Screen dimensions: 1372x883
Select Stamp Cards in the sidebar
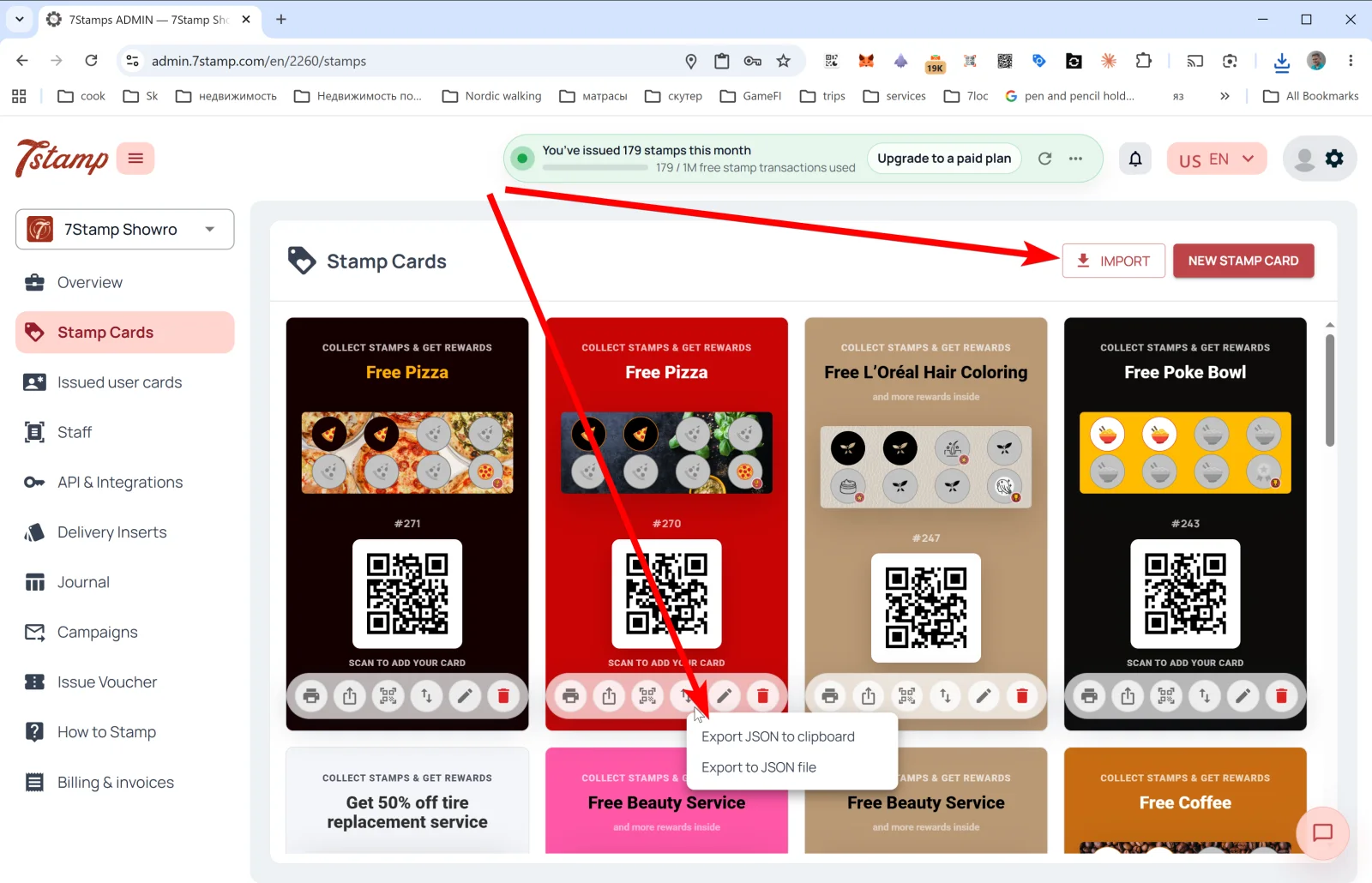pyautogui.click(x=125, y=333)
